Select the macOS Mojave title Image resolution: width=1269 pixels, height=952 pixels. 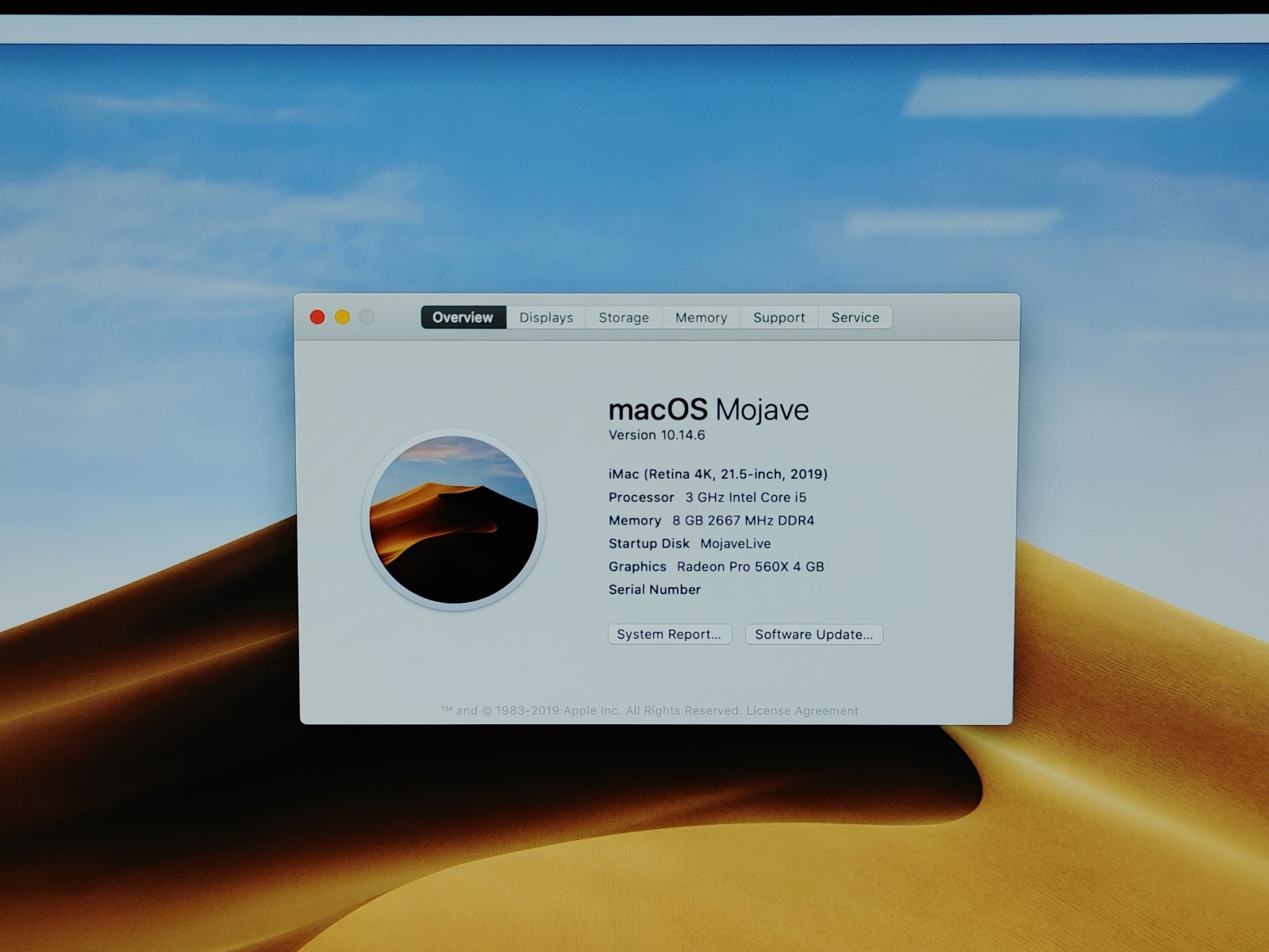709,409
